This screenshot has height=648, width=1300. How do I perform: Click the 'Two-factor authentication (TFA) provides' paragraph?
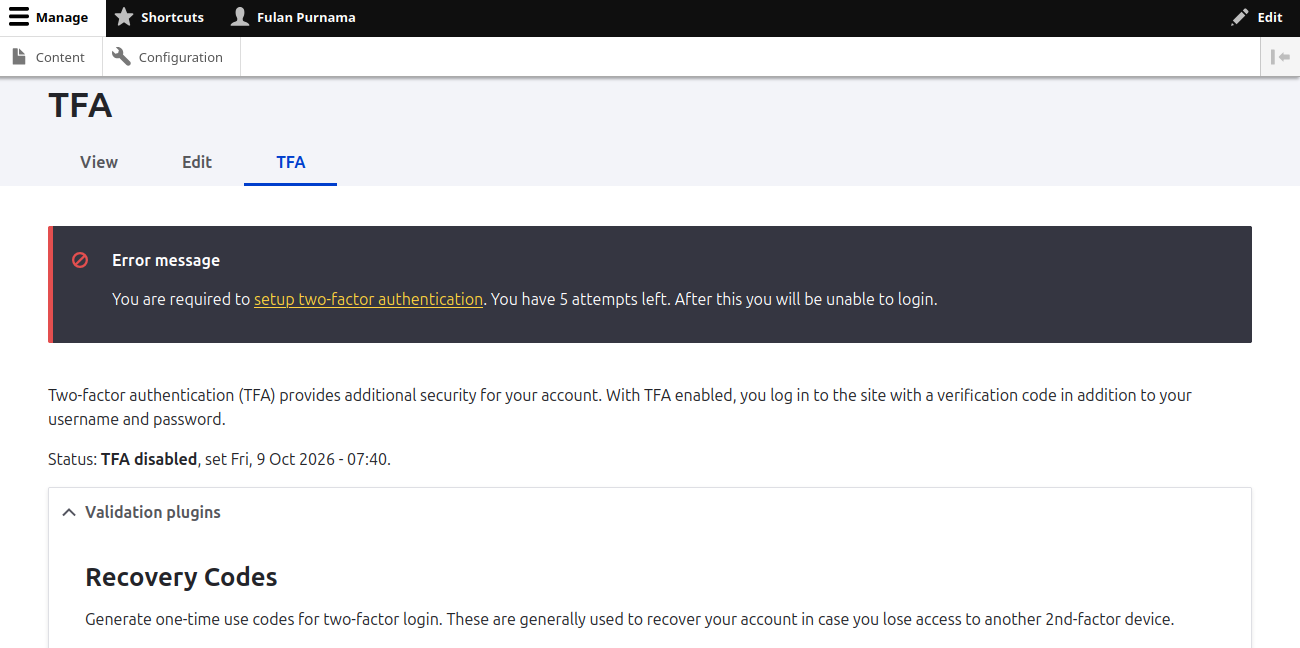pos(620,407)
